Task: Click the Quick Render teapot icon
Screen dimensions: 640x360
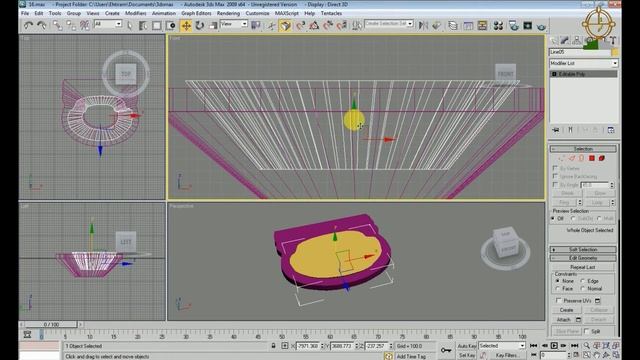Action: pos(541,26)
